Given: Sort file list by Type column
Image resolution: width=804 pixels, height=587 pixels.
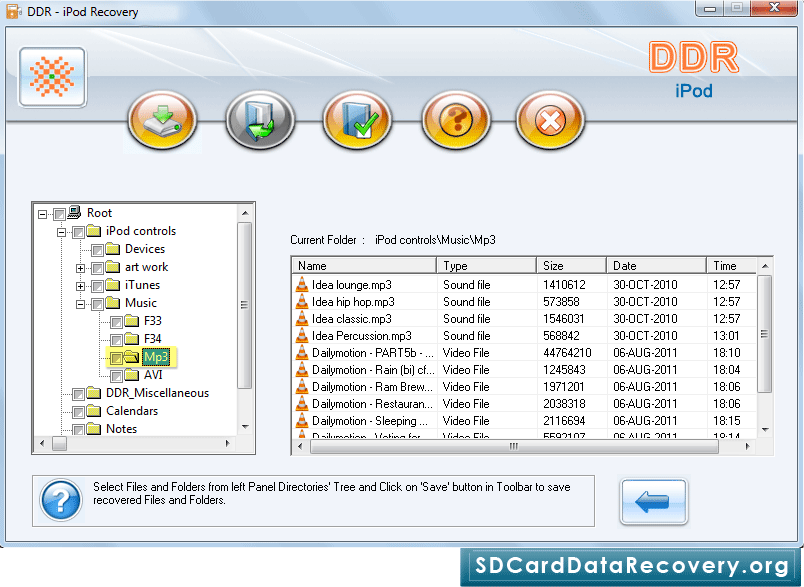Looking at the screenshot, I should pos(487,266).
